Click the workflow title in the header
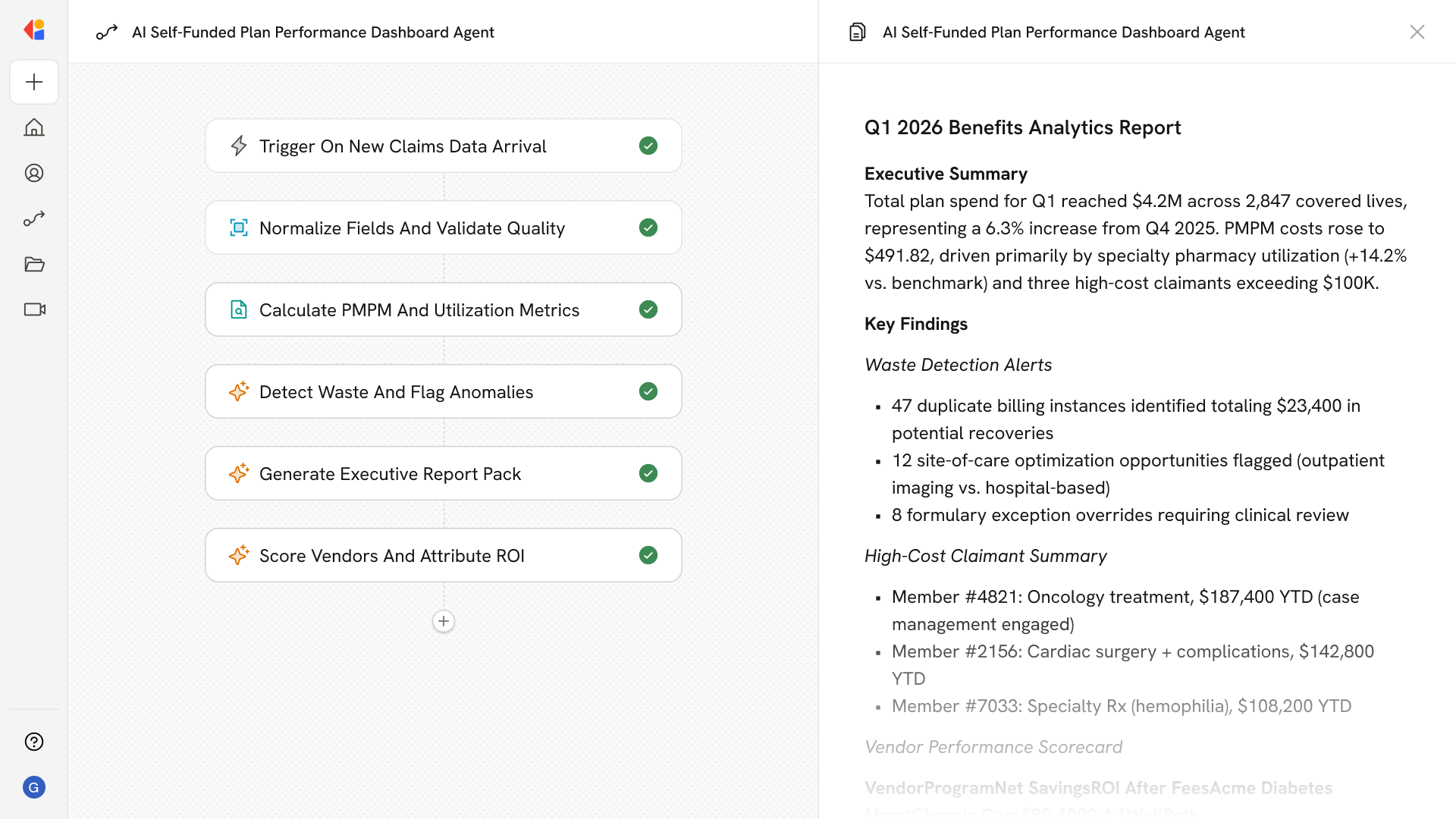The width and height of the screenshot is (1456, 819). [312, 32]
